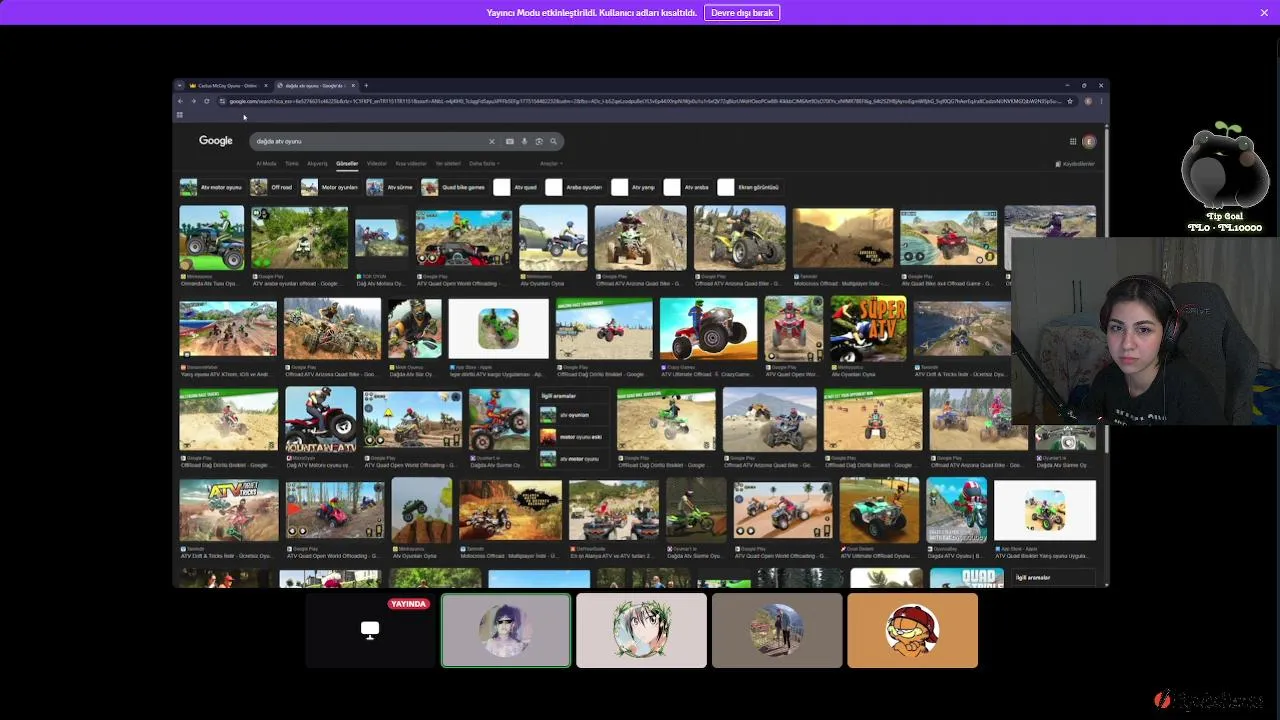Select the highlighted sunglasses-avatar participant tile
Screen dimensions: 1280x720
coord(506,631)
